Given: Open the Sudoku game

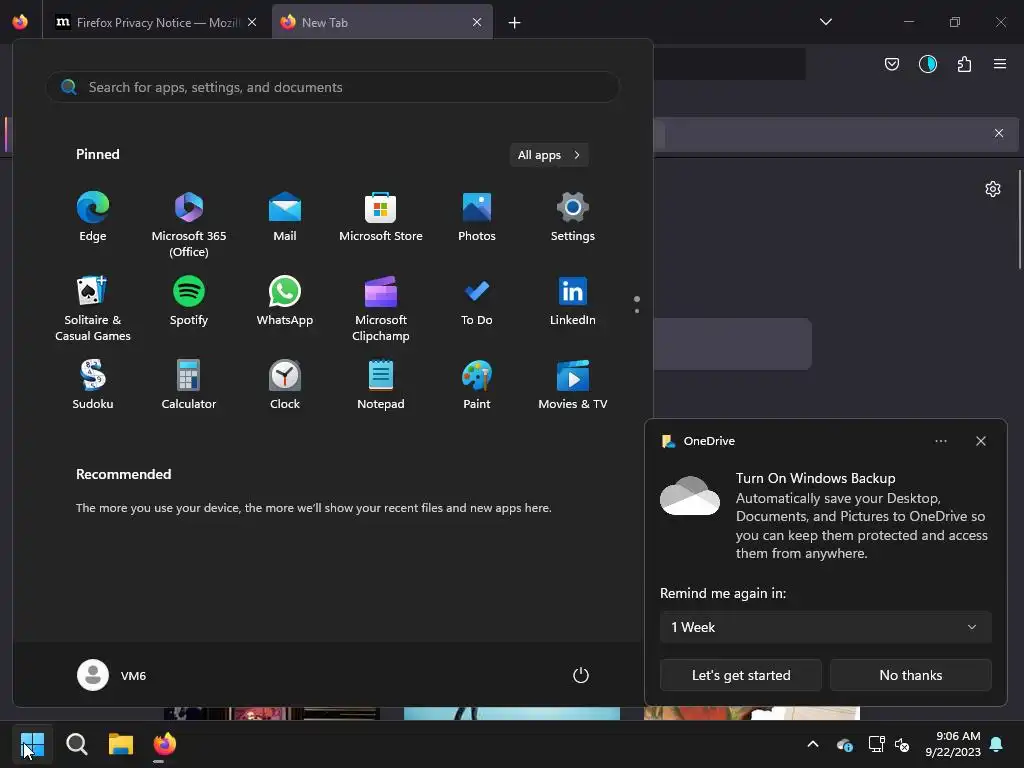Looking at the screenshot, I should coord(93,385).
